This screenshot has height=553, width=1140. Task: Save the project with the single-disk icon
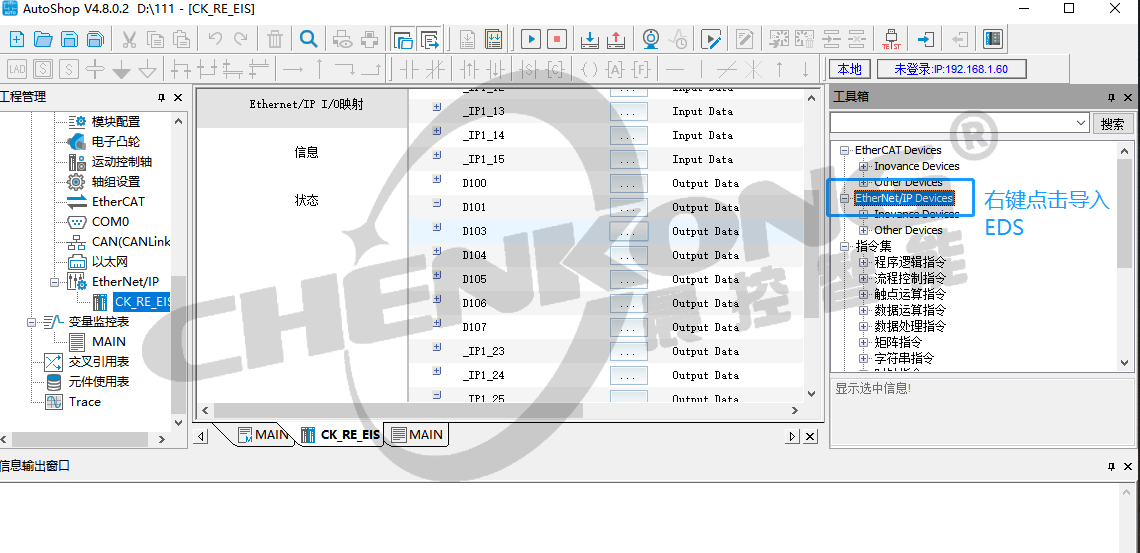tap(69, 39)
